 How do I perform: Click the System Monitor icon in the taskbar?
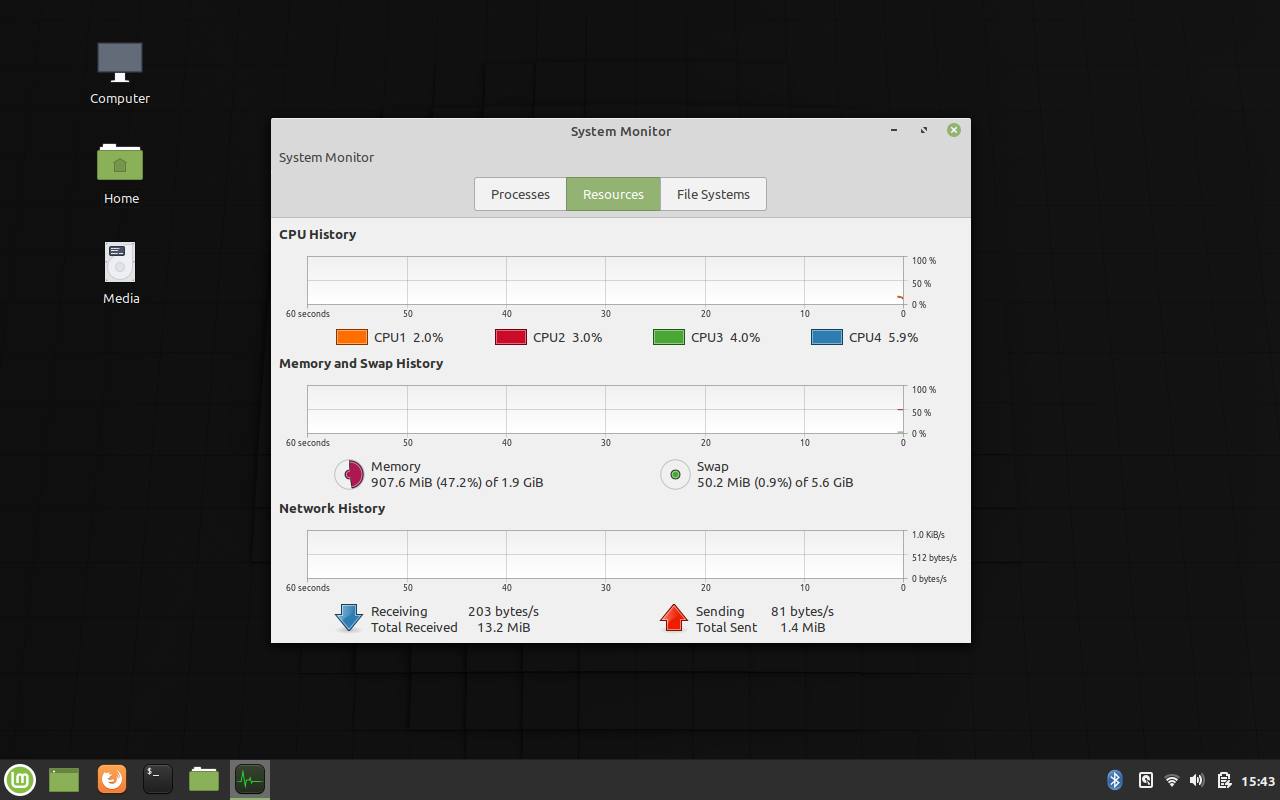[x=249, y=779]
